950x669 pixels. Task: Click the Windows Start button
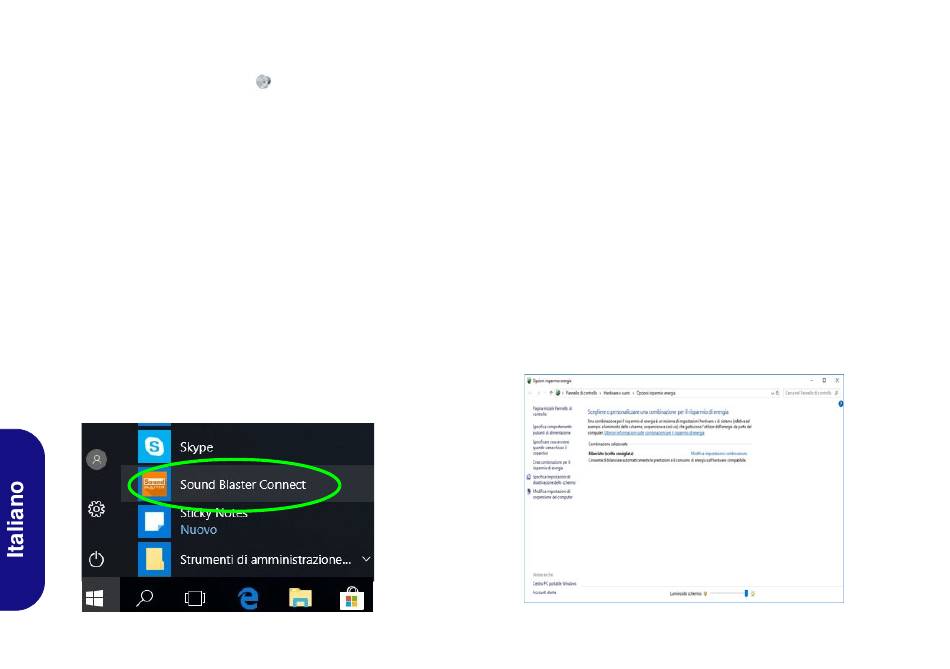coord(95,598)
